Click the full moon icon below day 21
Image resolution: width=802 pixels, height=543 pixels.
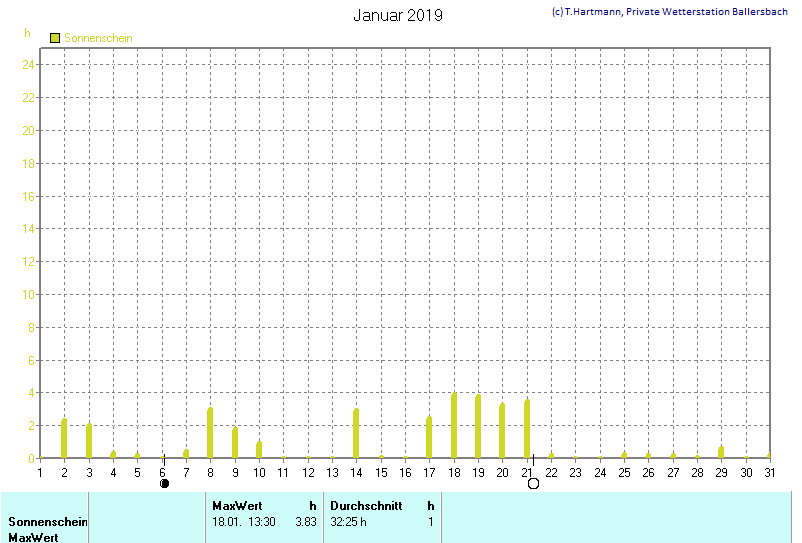pyautogui.click(x=533, y=484)
